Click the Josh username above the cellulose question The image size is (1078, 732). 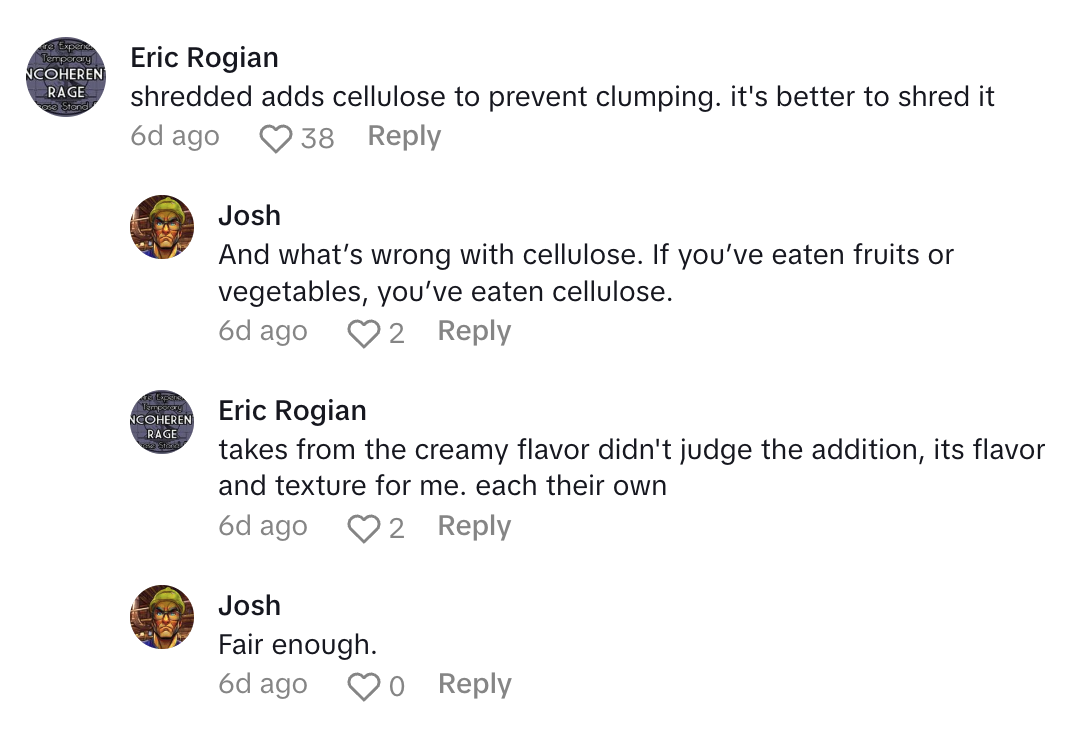(x=249, y=216)
